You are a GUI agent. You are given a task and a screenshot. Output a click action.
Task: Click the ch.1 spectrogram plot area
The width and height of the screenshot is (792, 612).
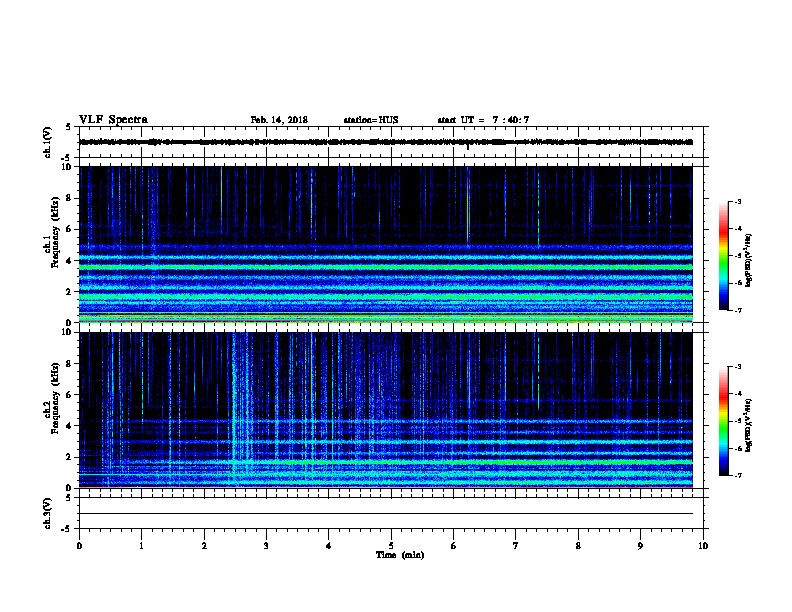(x=386, y=244)
